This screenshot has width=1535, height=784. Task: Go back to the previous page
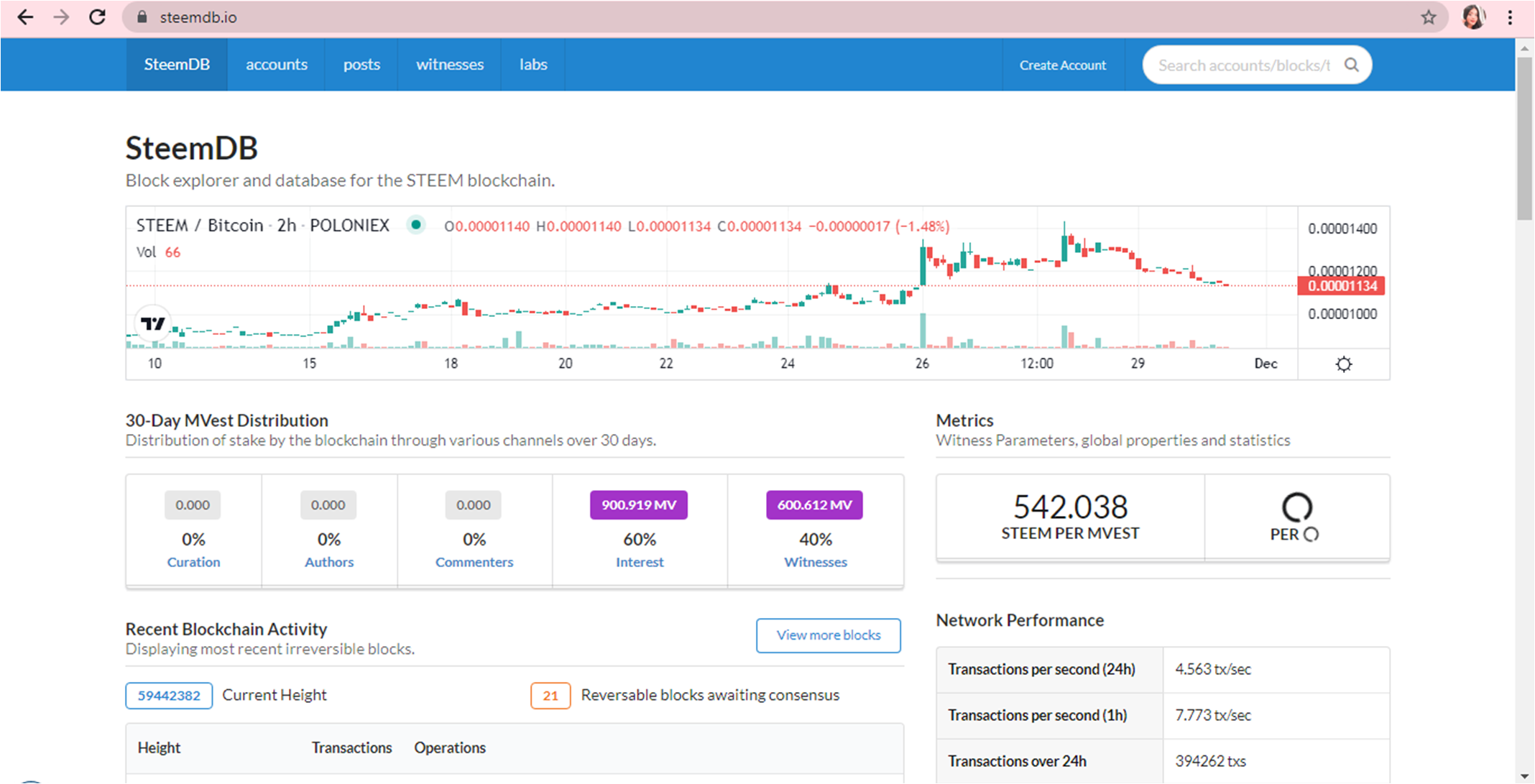pyautogui.click(x=25, y=17)
